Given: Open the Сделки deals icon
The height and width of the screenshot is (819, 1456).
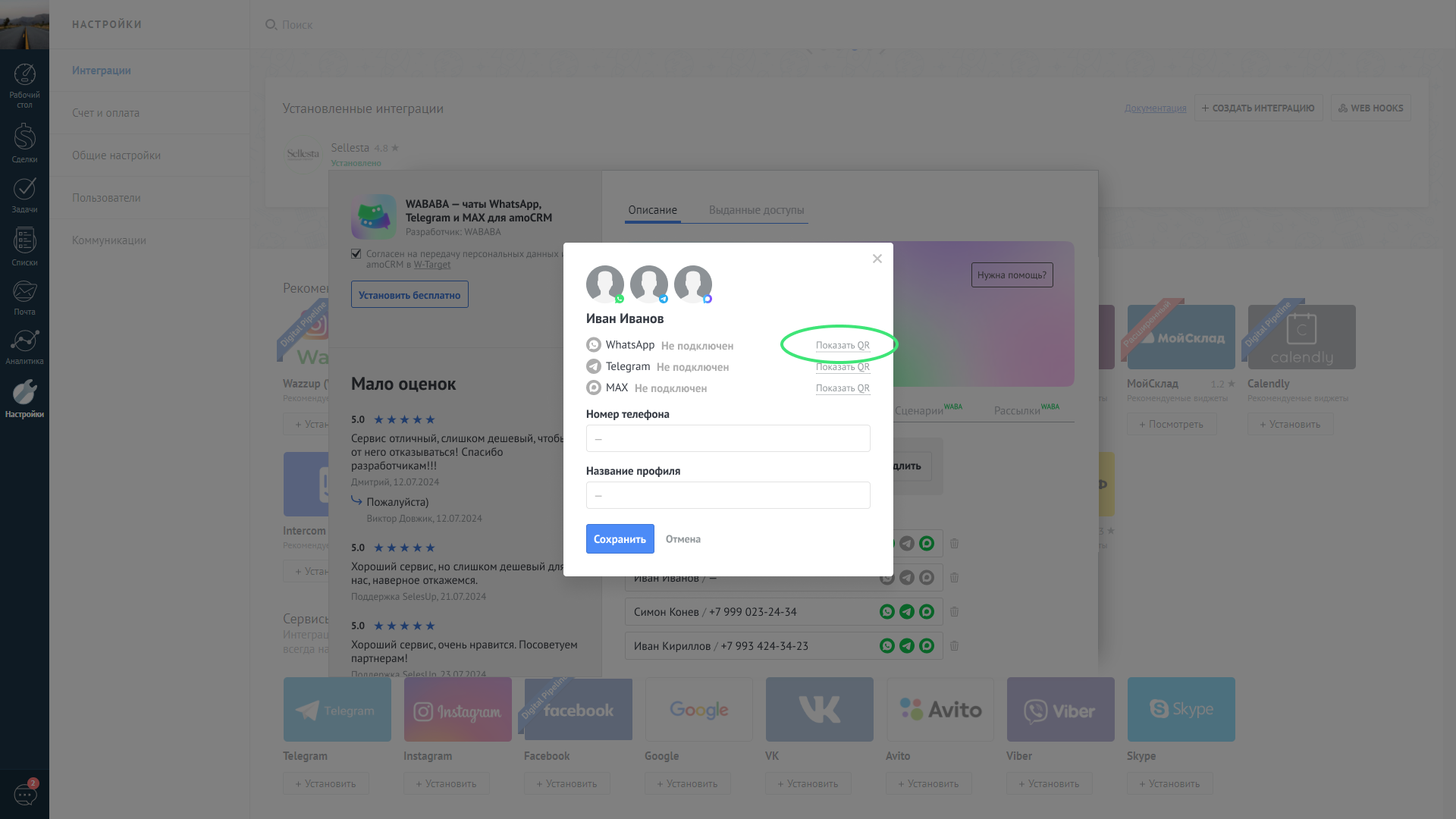Looking at the screenshot, I should (24, 143).
